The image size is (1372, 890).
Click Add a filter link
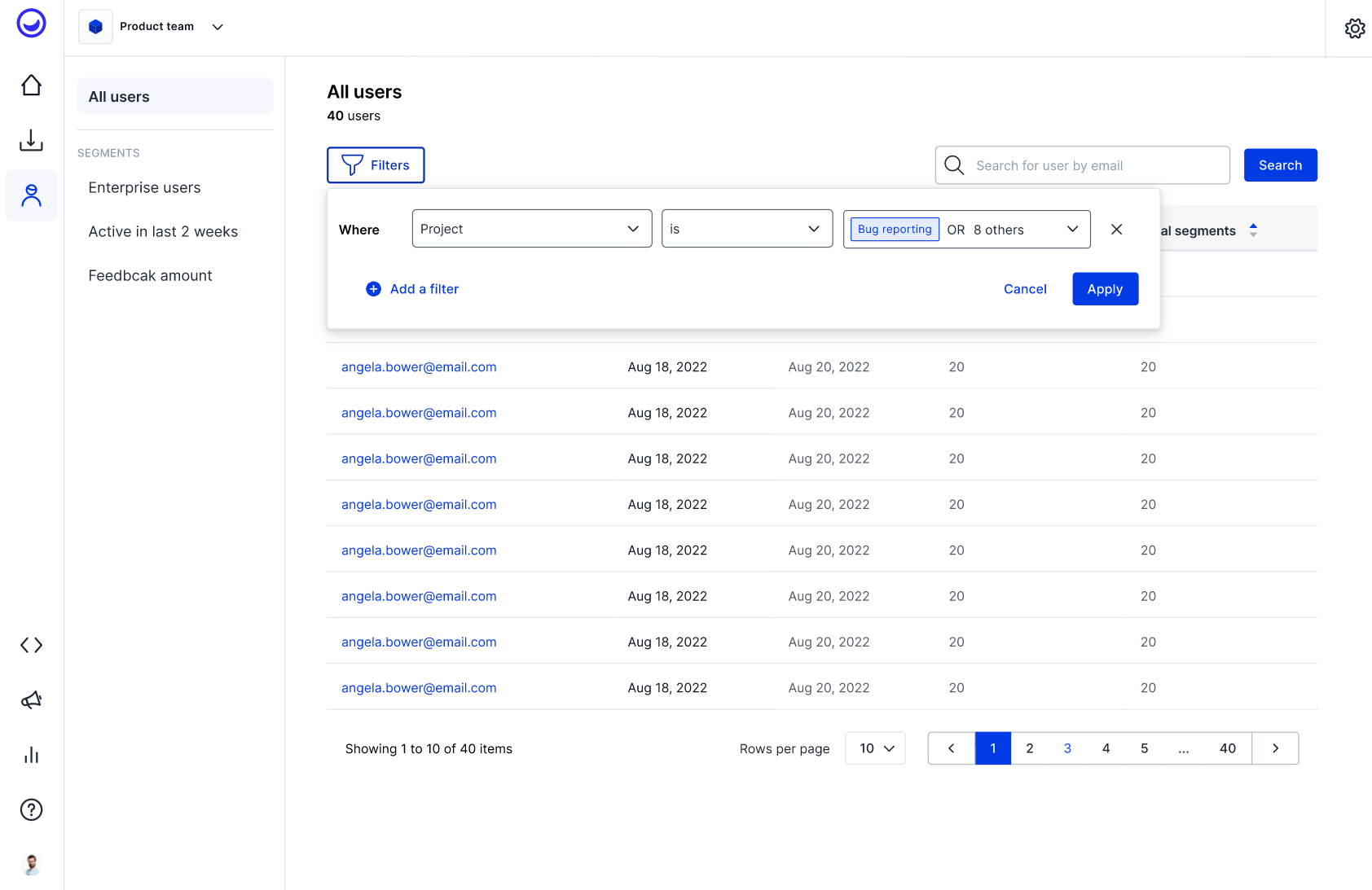424,289
